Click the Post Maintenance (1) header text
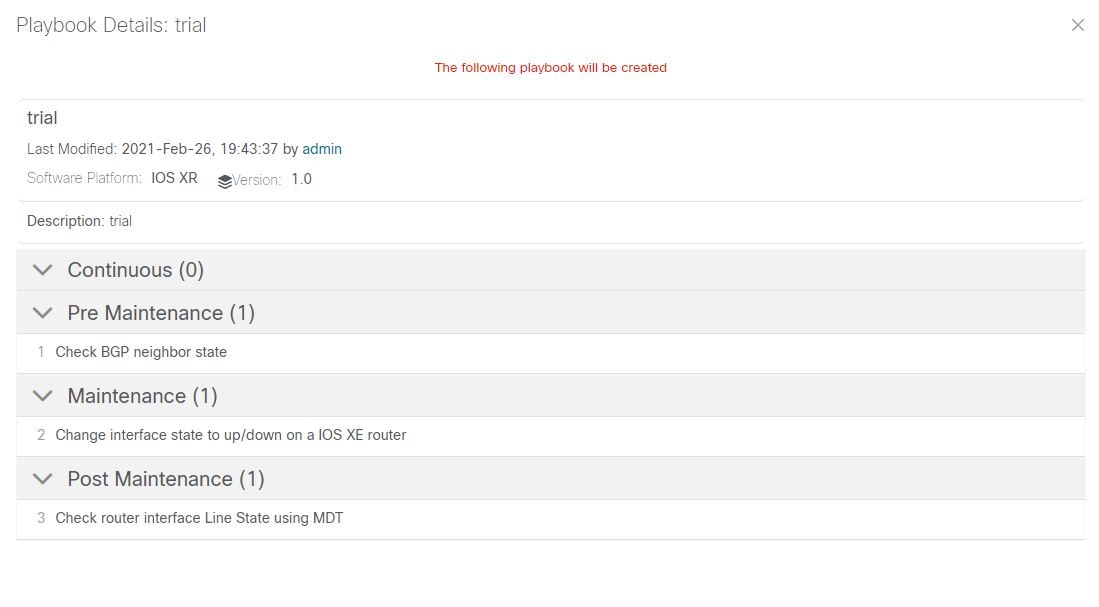 165,479
